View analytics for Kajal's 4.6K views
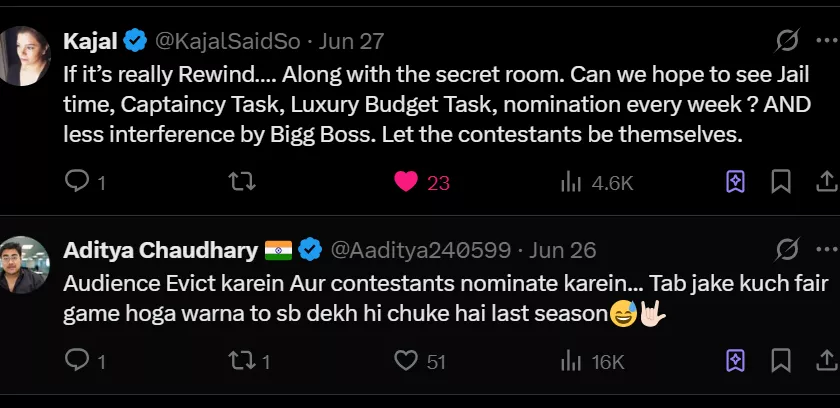The height and width of the screenshot is (408, 840). point(571,181)
